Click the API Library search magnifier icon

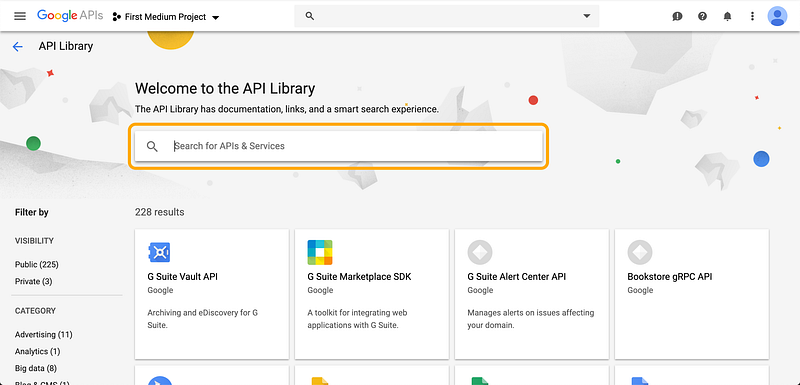tap(152, 146)
